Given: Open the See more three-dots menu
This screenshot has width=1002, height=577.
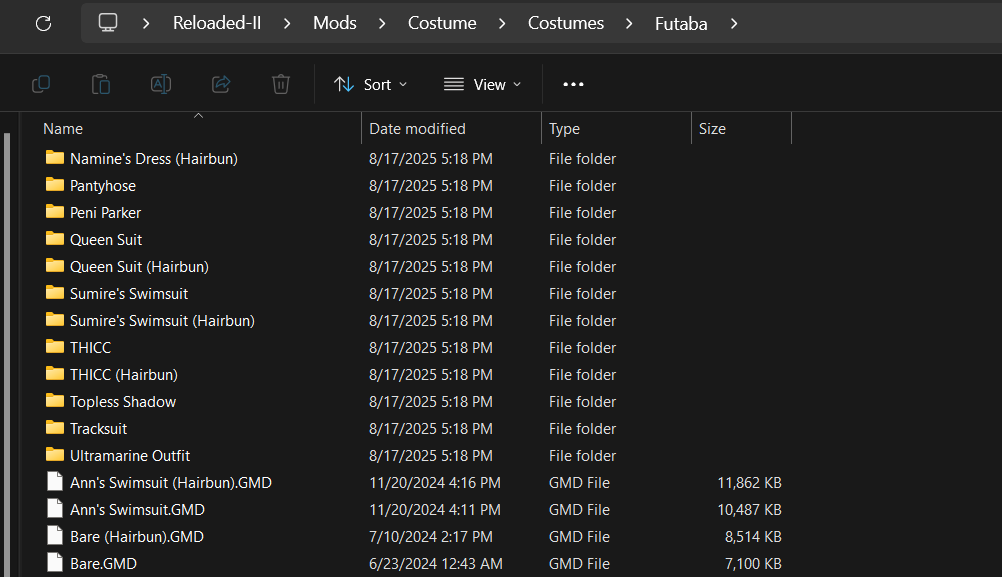Looking at the screenshot, I should (x=573, y=84).
